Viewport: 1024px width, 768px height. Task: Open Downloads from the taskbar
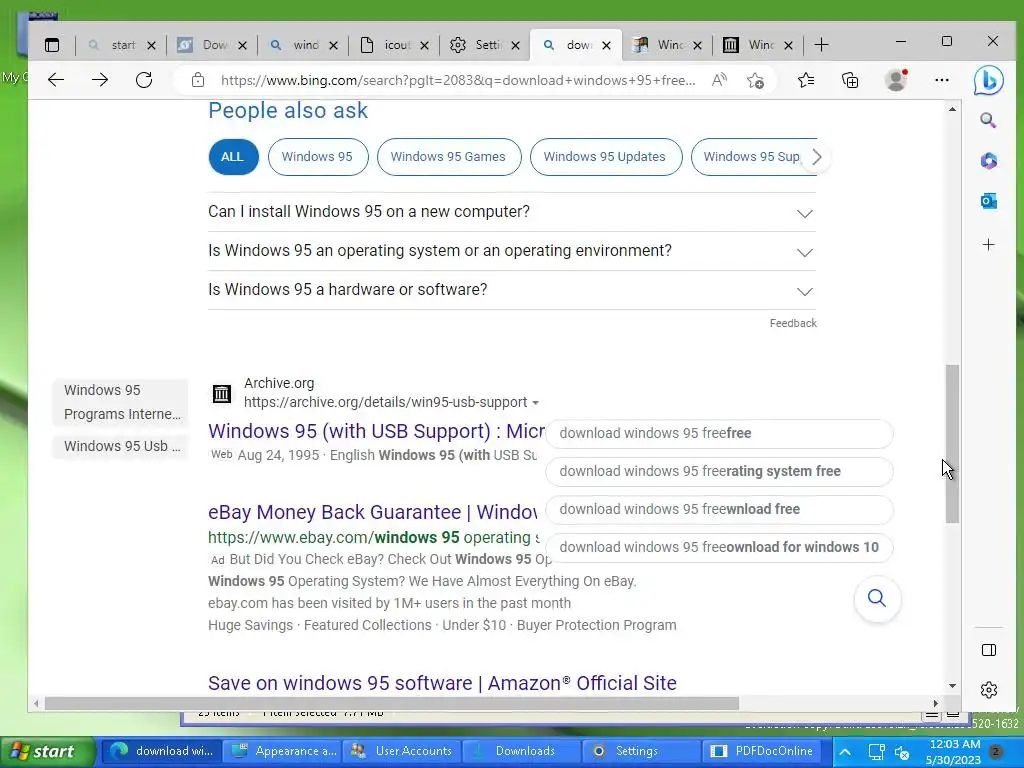coord(521,752)
